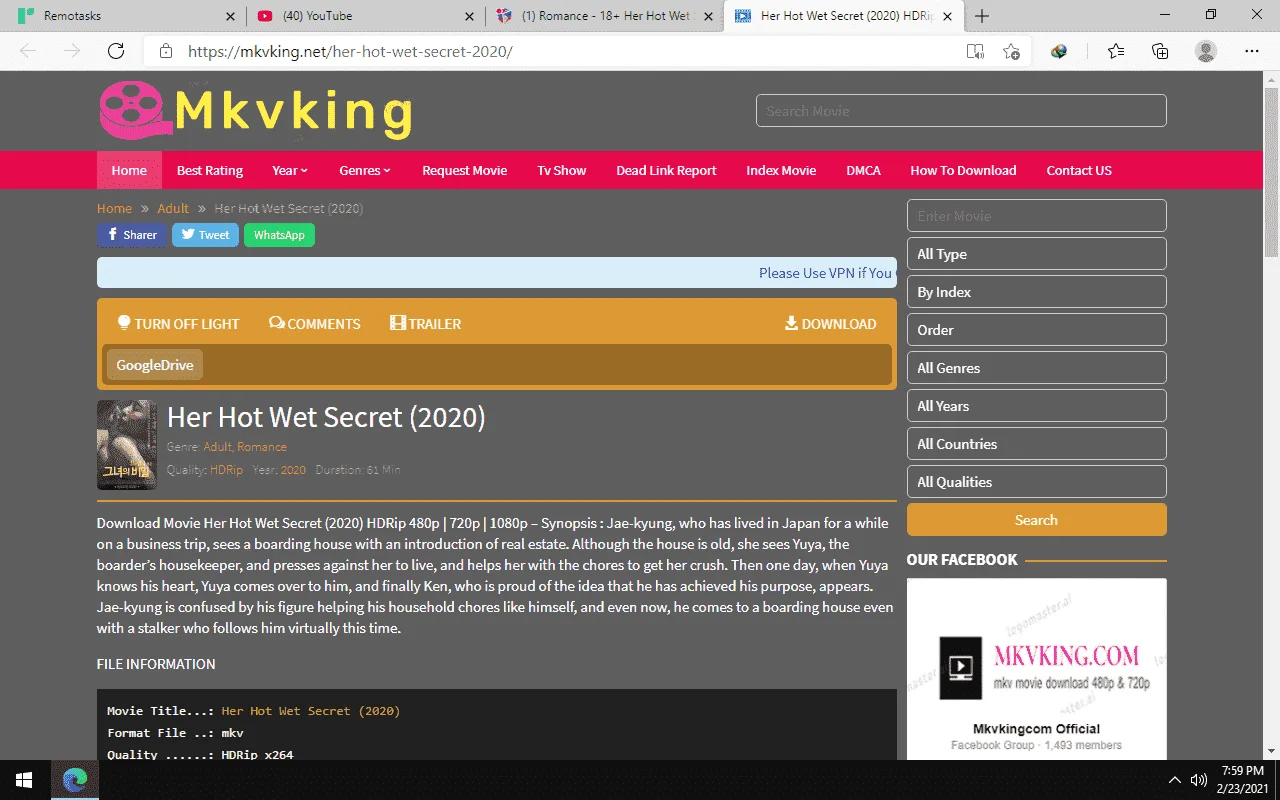Click Microsoft Edge icon in taskbar
The height and width of the screenshot is (800, 1280).
(x=74, y=779)
